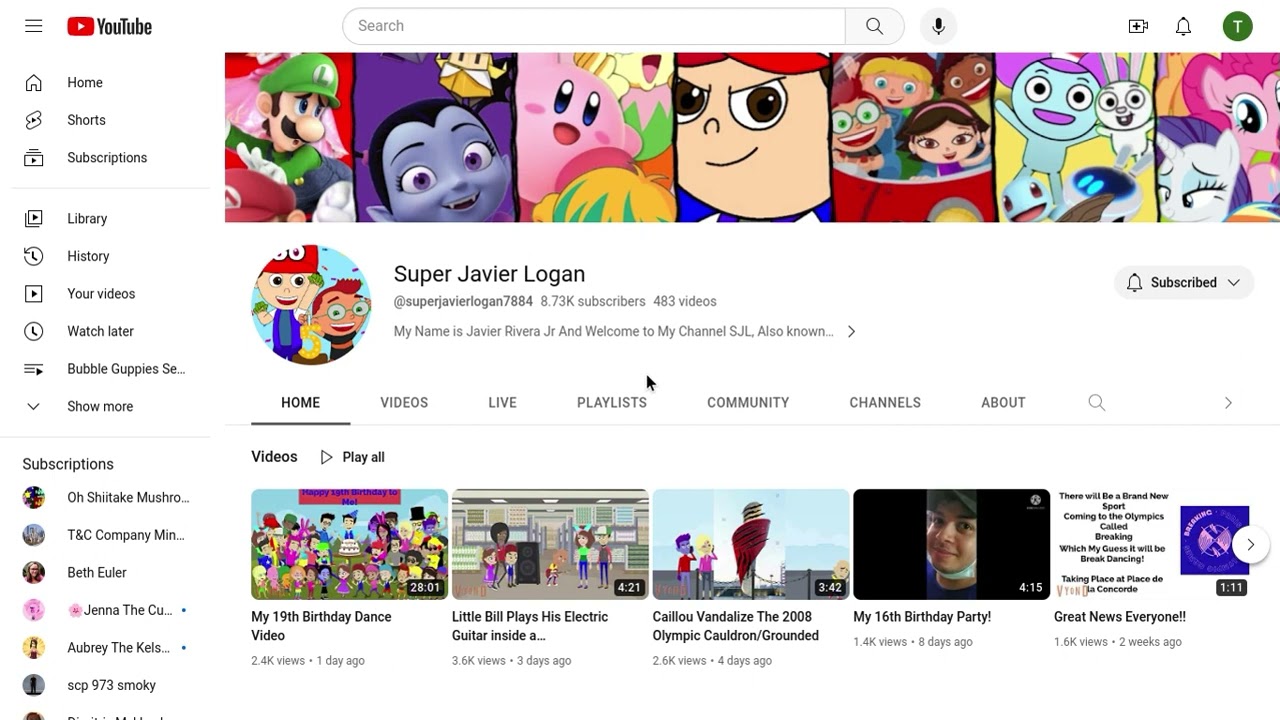Open the Create video button
Screen dimensions: 1280x720
(x=1138, y=27)
